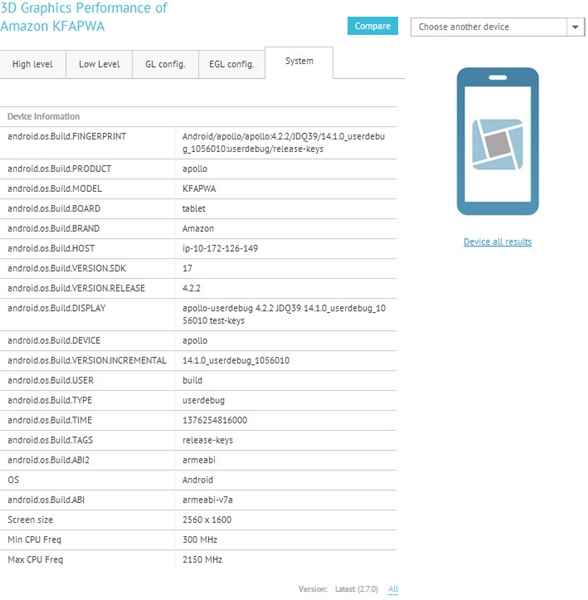
Task: Click the blue Compare button
Action: (x=372, y=26)
